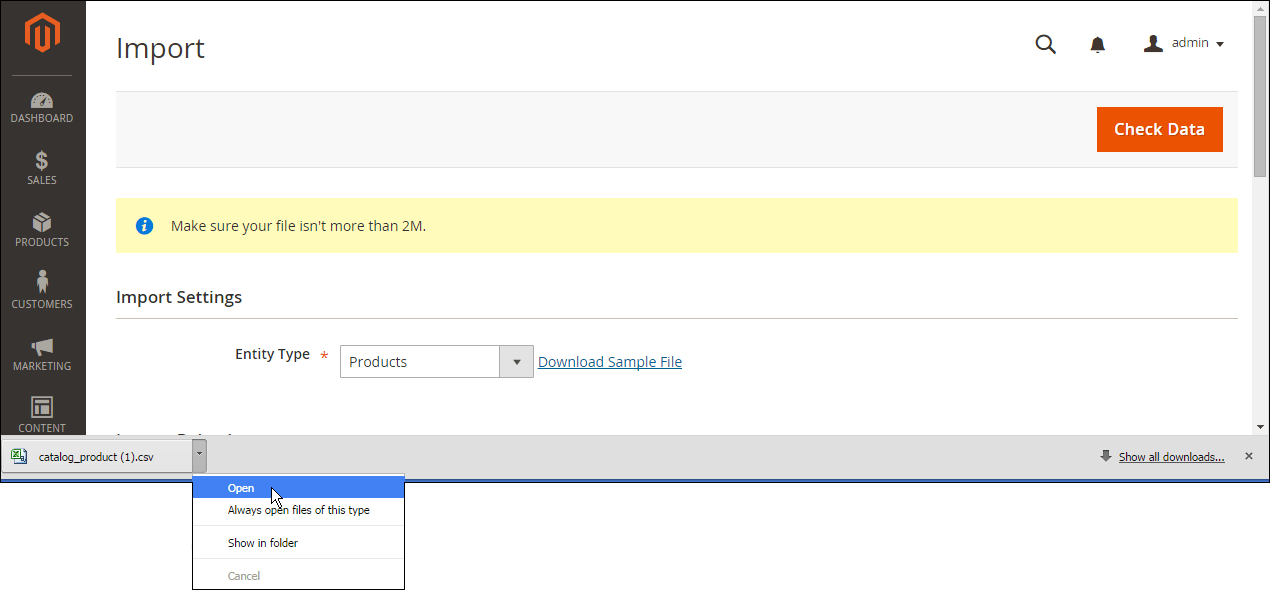The height and width of the screenshot is (591, 1270).
Task: Go to Products in sidebar
Action: (x=42, y=230)
